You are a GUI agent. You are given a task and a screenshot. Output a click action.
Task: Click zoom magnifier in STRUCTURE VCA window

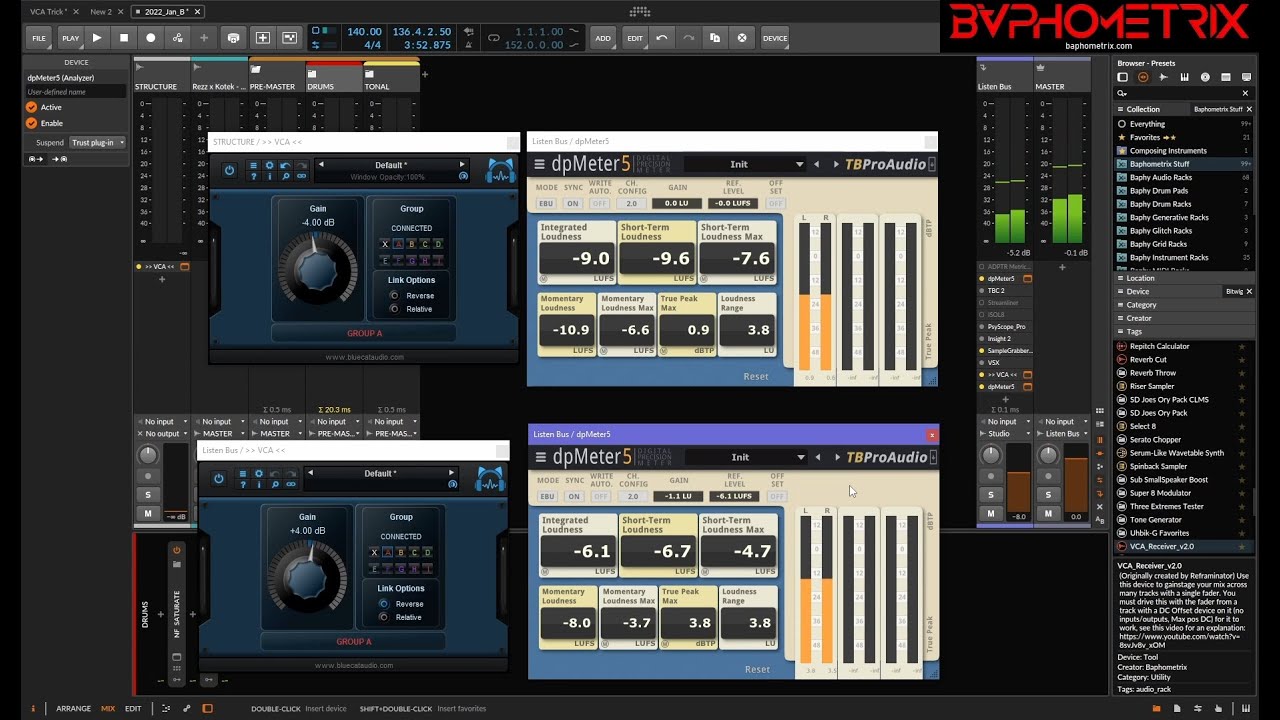(x=285, y=177)
